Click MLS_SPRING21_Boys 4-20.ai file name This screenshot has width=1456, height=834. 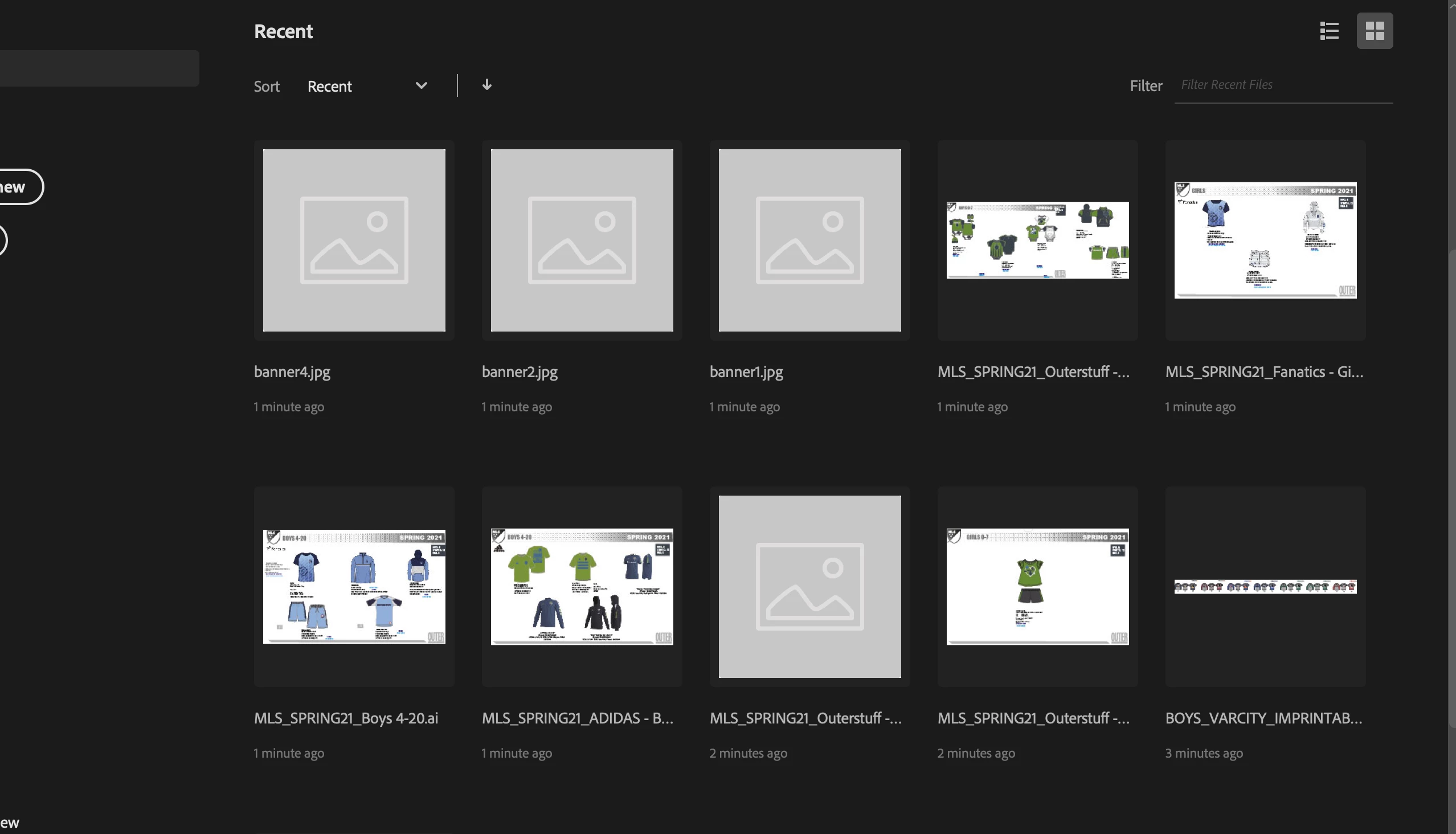tap(346, 718)
